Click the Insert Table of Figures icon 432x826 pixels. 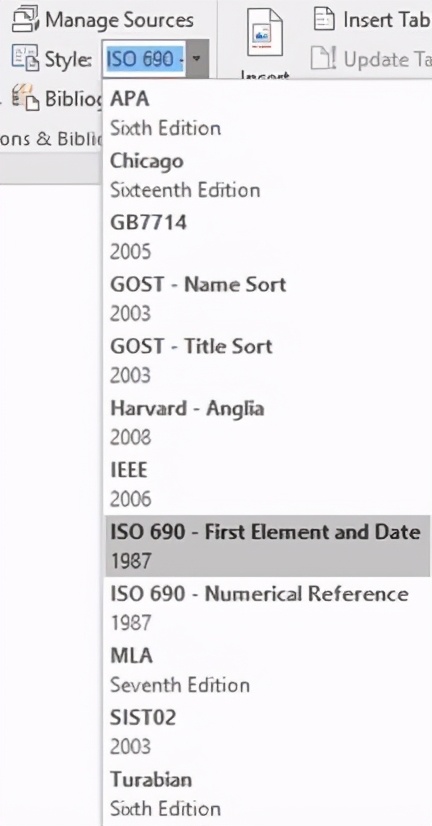(x=324, y=19)
